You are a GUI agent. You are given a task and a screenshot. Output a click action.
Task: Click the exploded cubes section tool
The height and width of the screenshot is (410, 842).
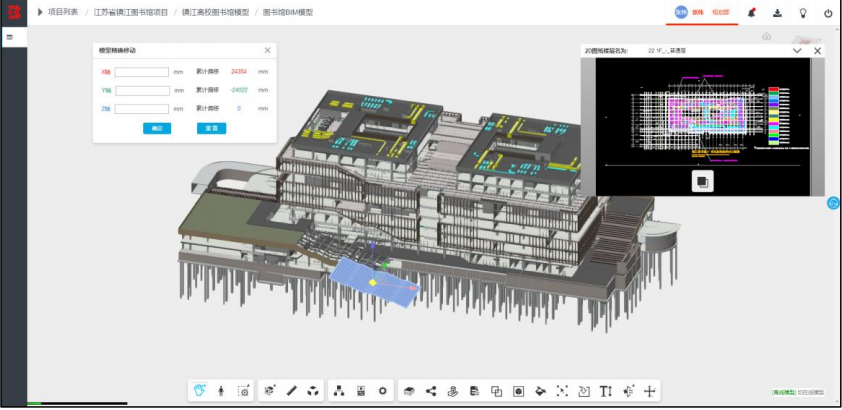(x=313, y=391)
